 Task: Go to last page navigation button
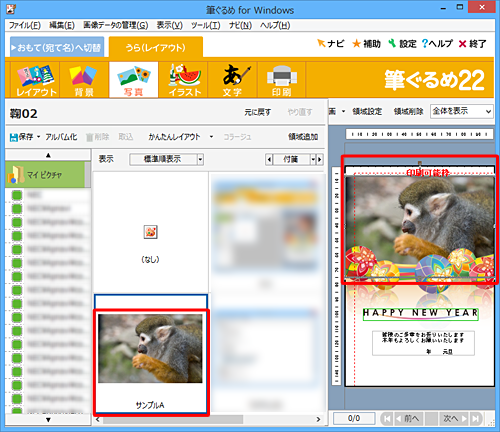[475, 418]
